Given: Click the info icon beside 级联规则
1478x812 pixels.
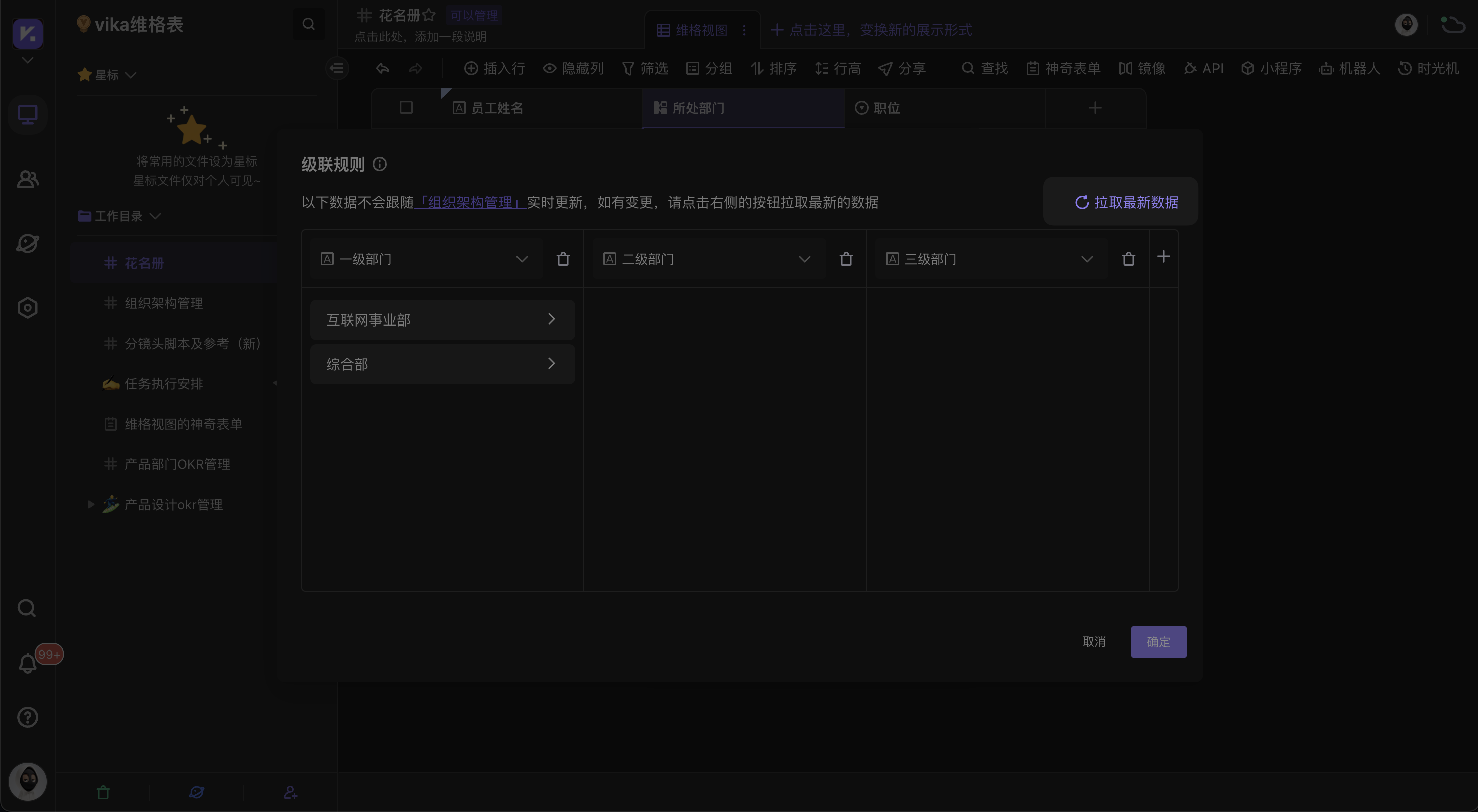Looking at the screenshot, I should (x=379, y=165).
